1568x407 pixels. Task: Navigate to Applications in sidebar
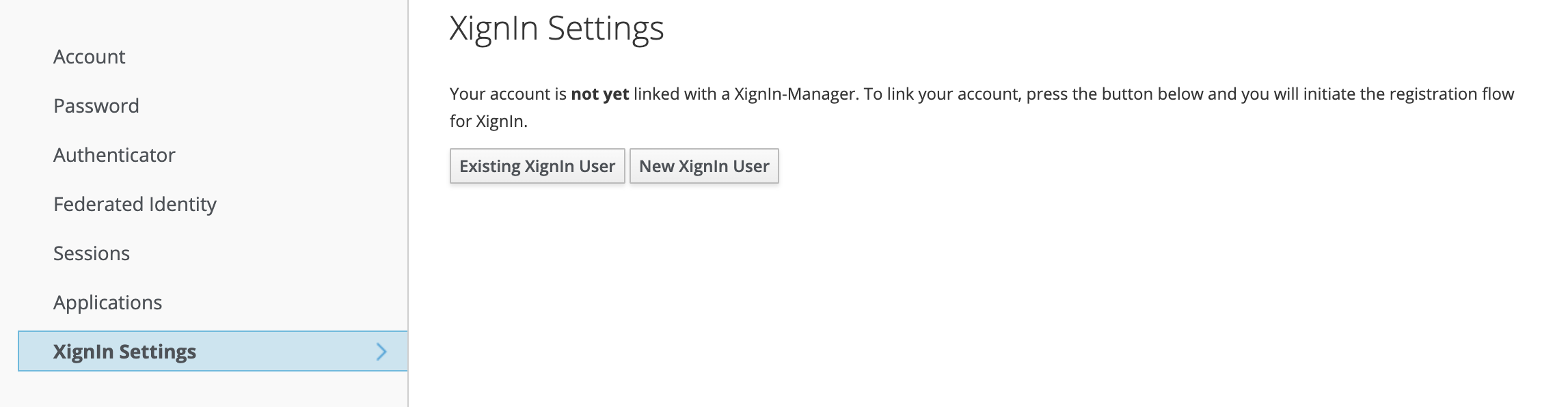click(108, 303)
